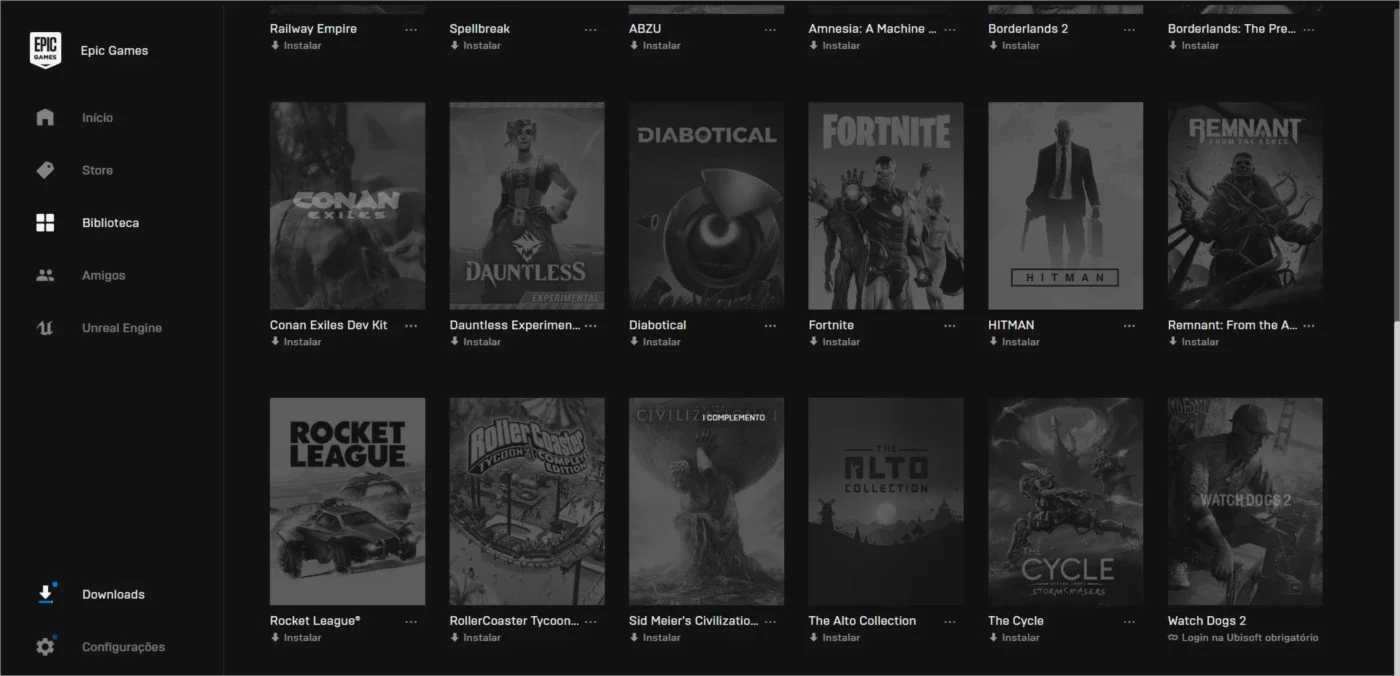Open the Unreal Engine section
Image resolution: width=1400 pixels, height=676 pixels.
click(122, 328)
